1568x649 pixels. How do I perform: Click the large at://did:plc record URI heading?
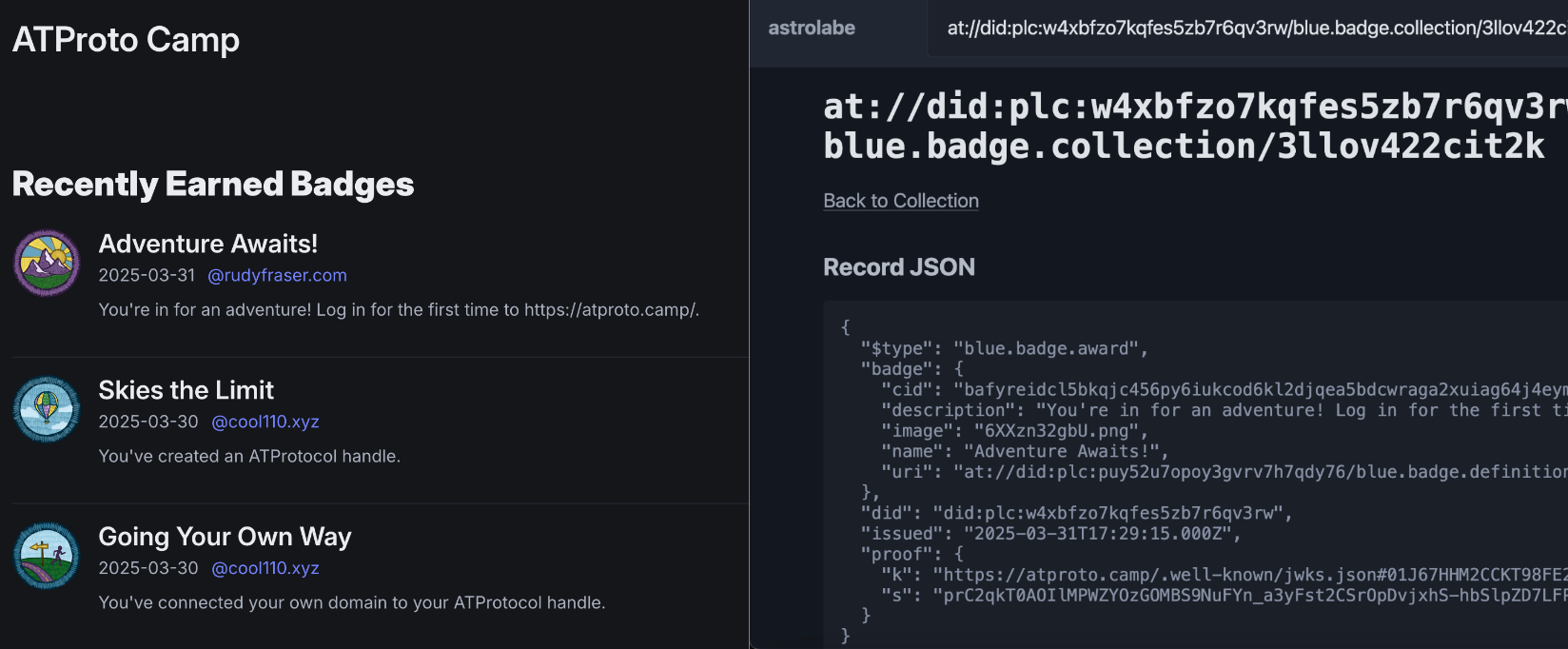point(1189,127)
